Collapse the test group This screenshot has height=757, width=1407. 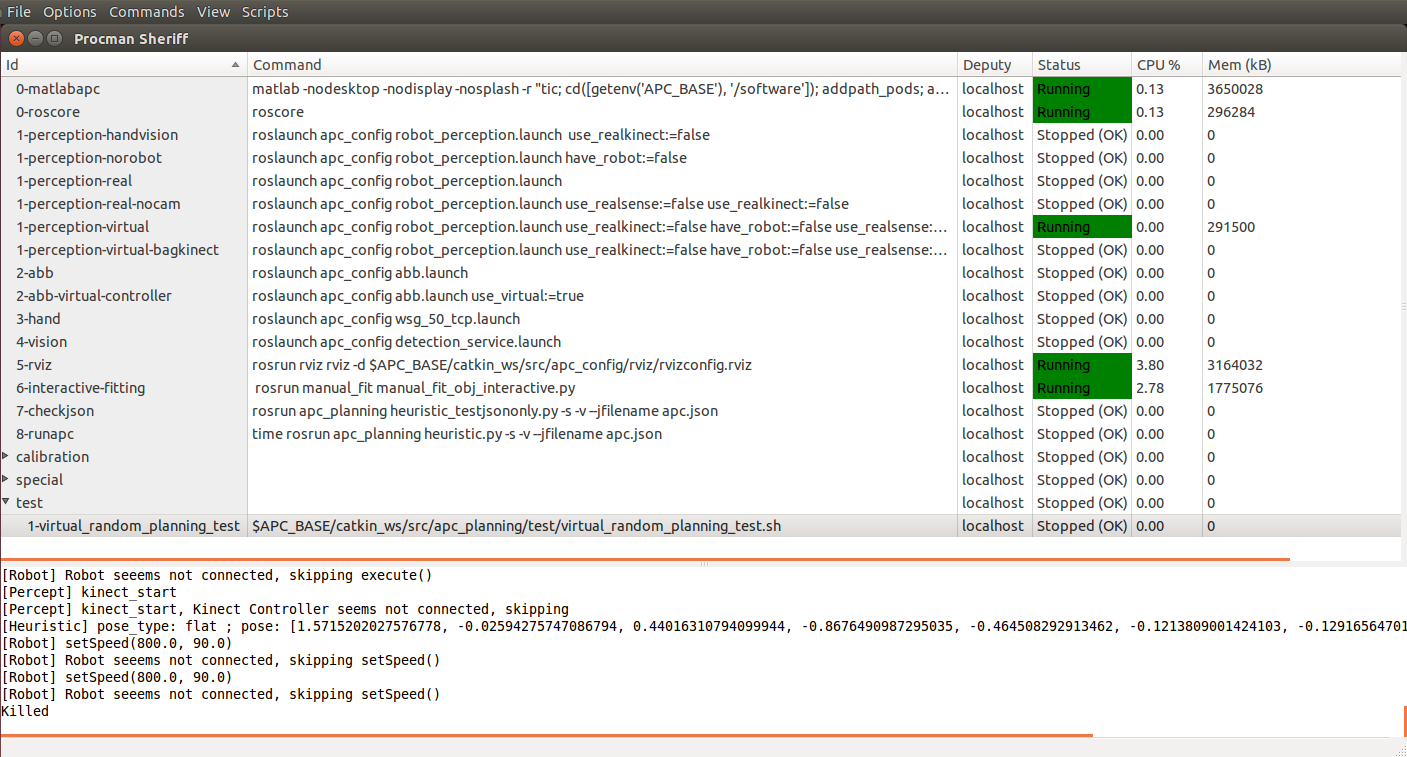point(6,503)
